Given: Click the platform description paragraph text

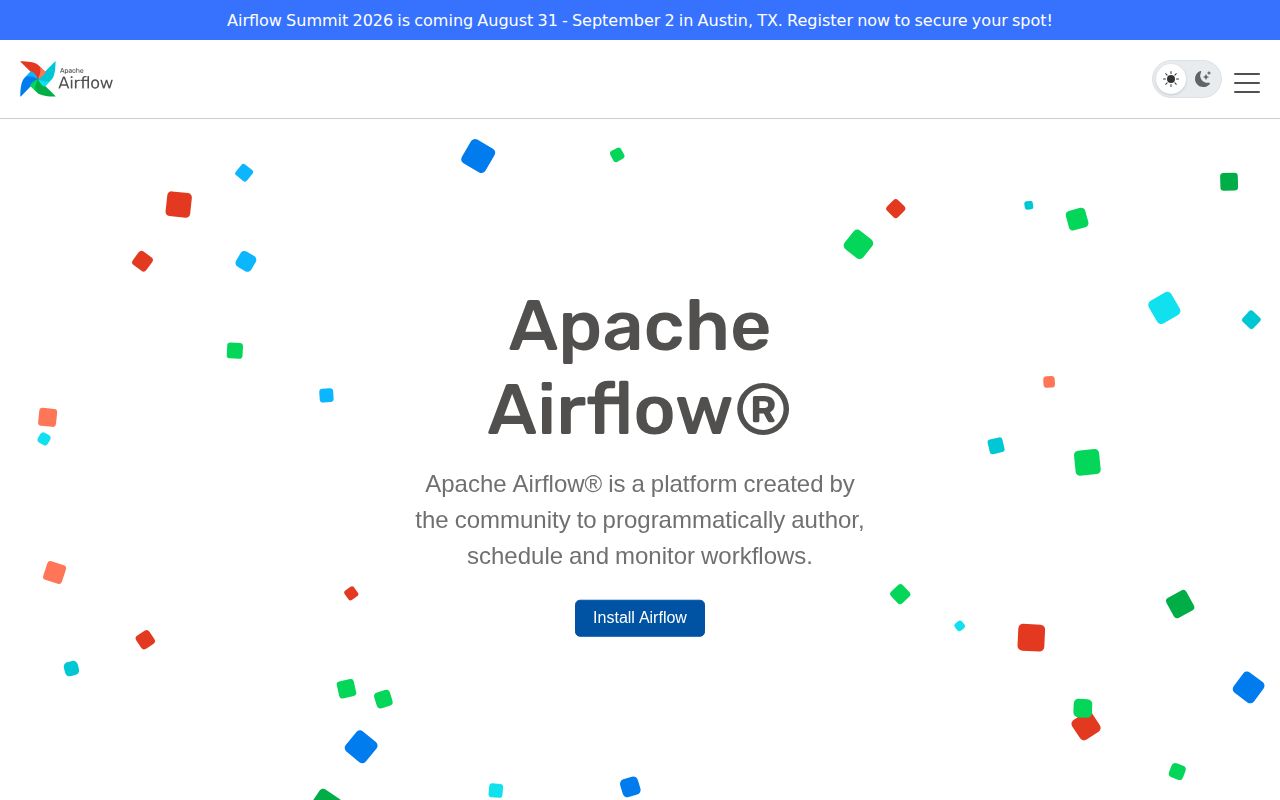Looking at the screenshot, I should pyautogui.click(x=640, y=520).
